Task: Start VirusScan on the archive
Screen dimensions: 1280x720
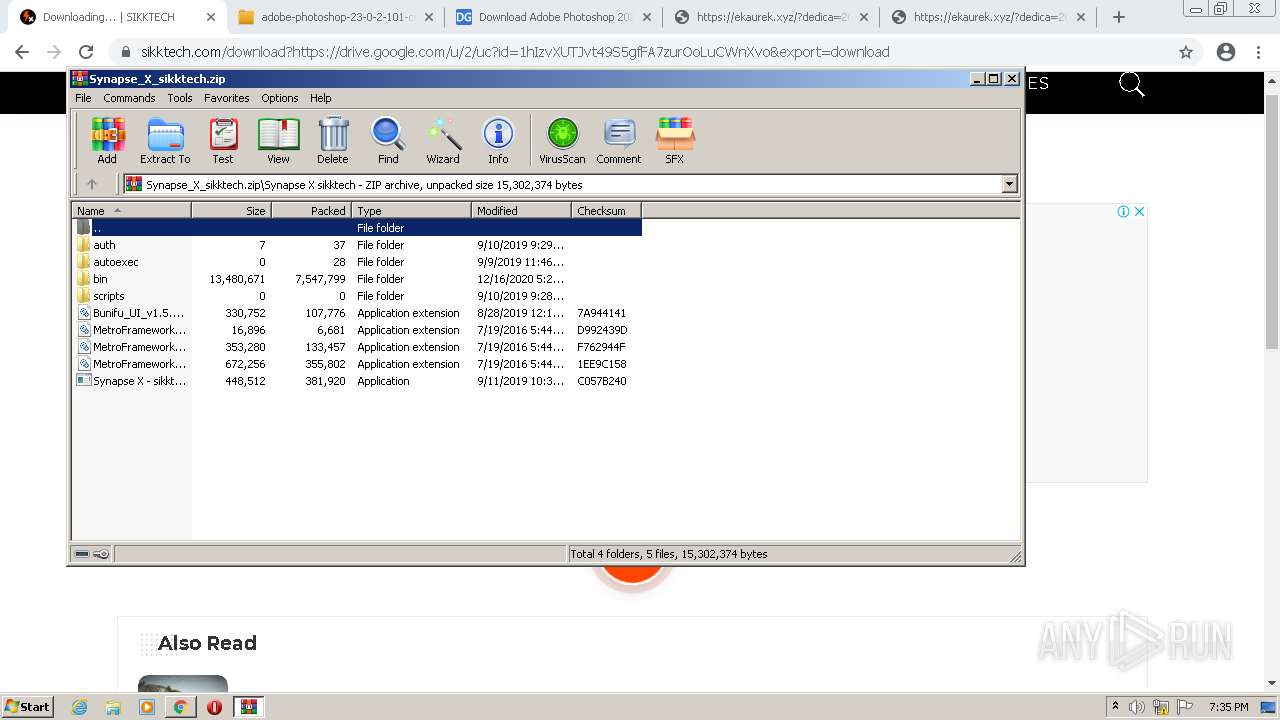Action: (562, 140)
